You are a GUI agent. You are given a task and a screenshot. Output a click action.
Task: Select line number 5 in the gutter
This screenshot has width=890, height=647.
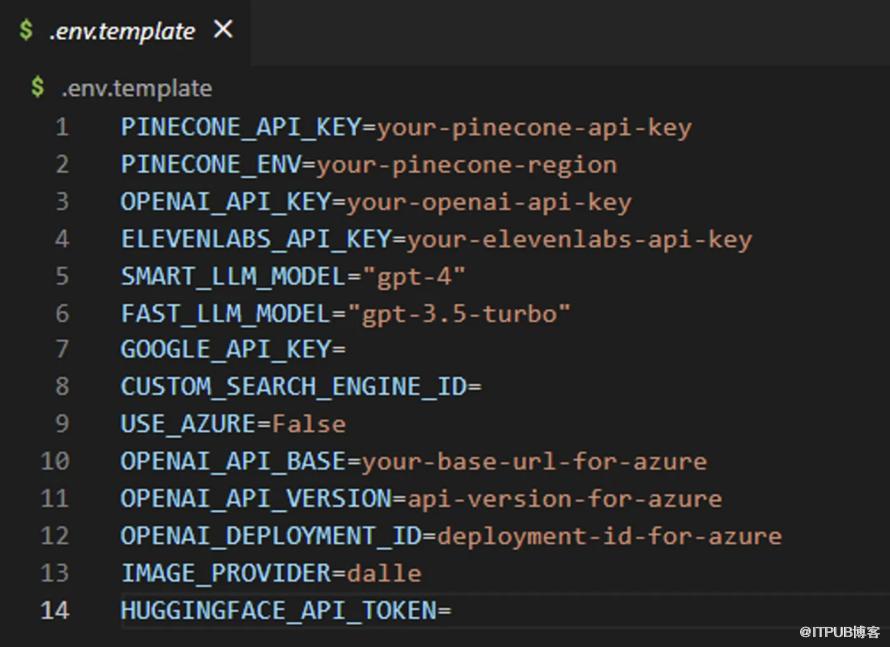click(x=62, y=276)
